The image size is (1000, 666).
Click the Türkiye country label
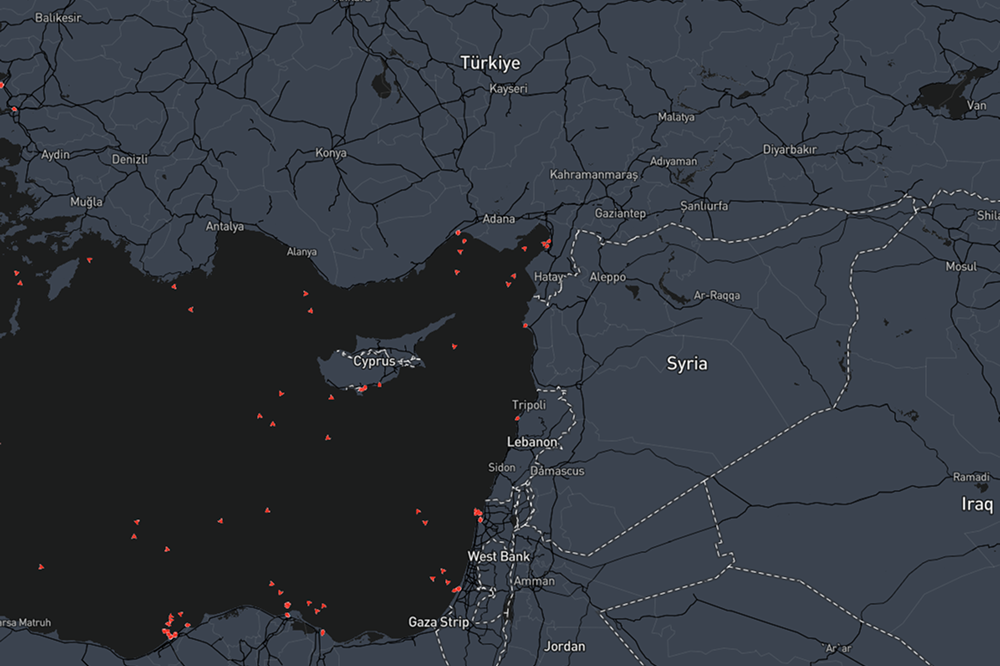490,63
